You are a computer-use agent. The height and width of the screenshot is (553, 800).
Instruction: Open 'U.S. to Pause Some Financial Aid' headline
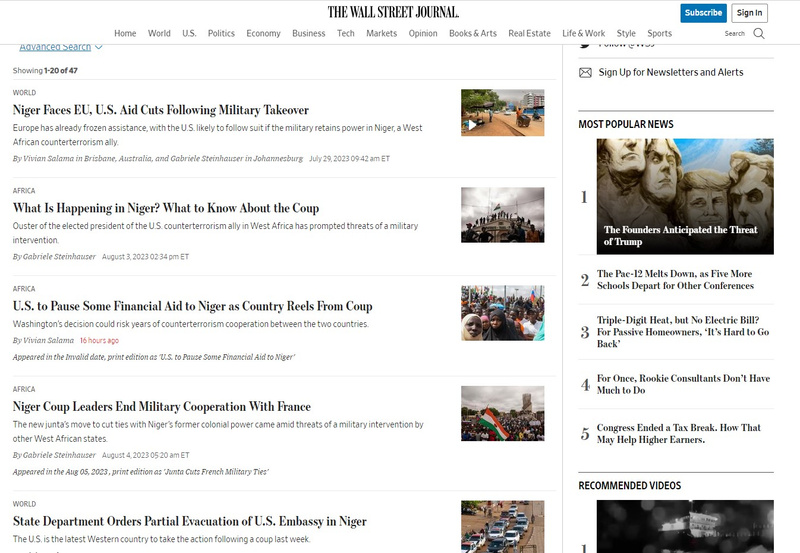point(192,306)
